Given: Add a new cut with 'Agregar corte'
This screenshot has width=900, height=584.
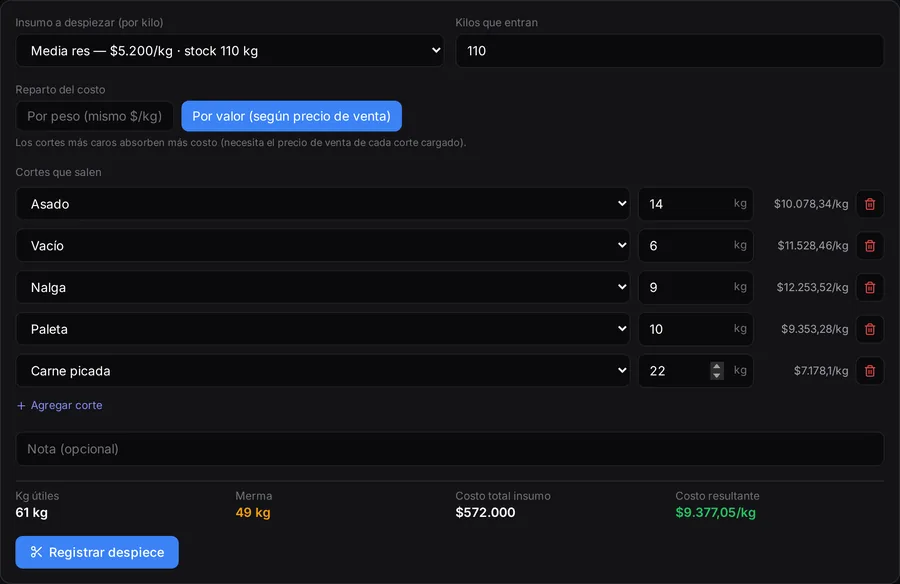Looking at the screenshot, I should click(60, 405).
